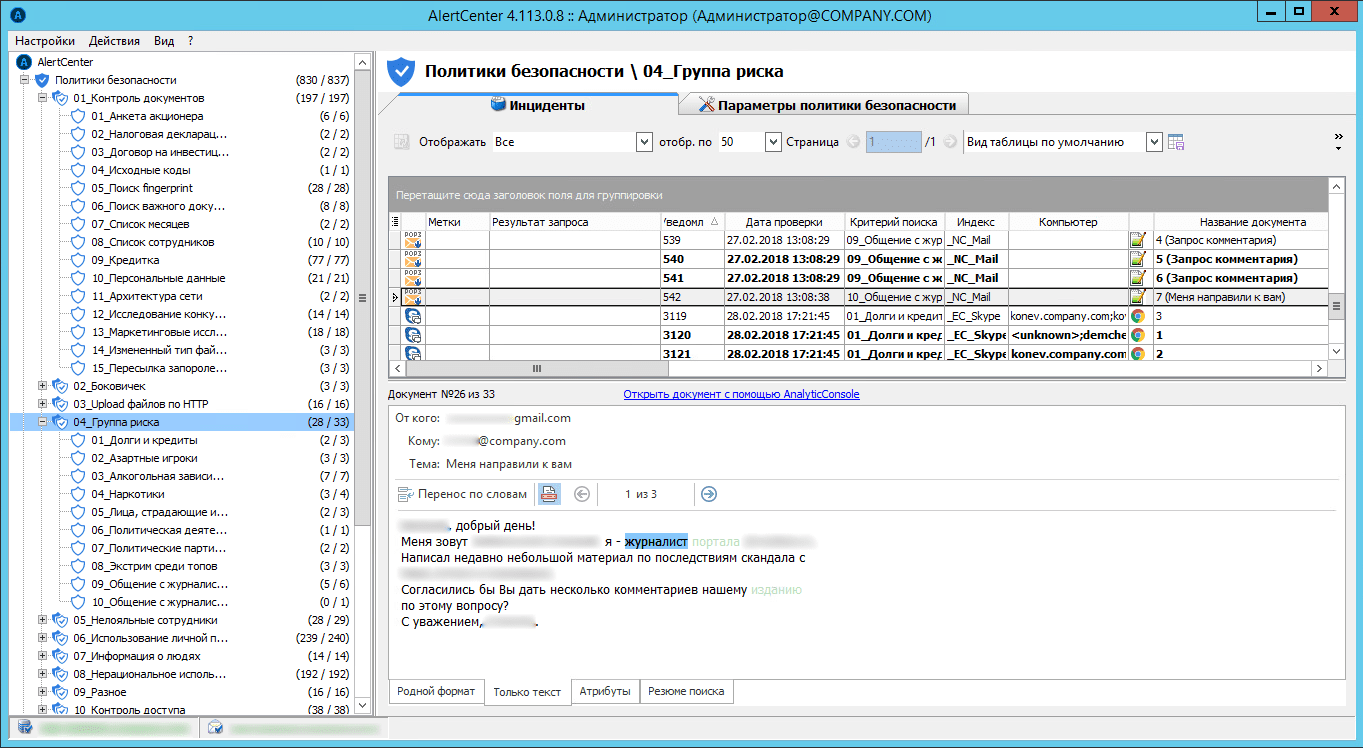The image size is (1363, 748).
Task: Open the Действия menu
Action: pyautogui.click(x=114, y=41)
